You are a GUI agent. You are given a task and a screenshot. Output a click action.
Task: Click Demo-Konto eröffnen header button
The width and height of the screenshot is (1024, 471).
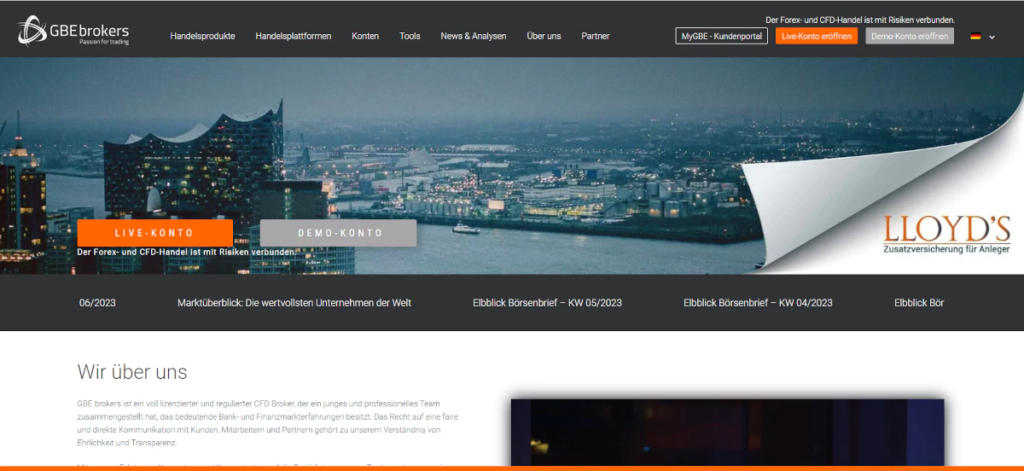[x=910, y=36]
